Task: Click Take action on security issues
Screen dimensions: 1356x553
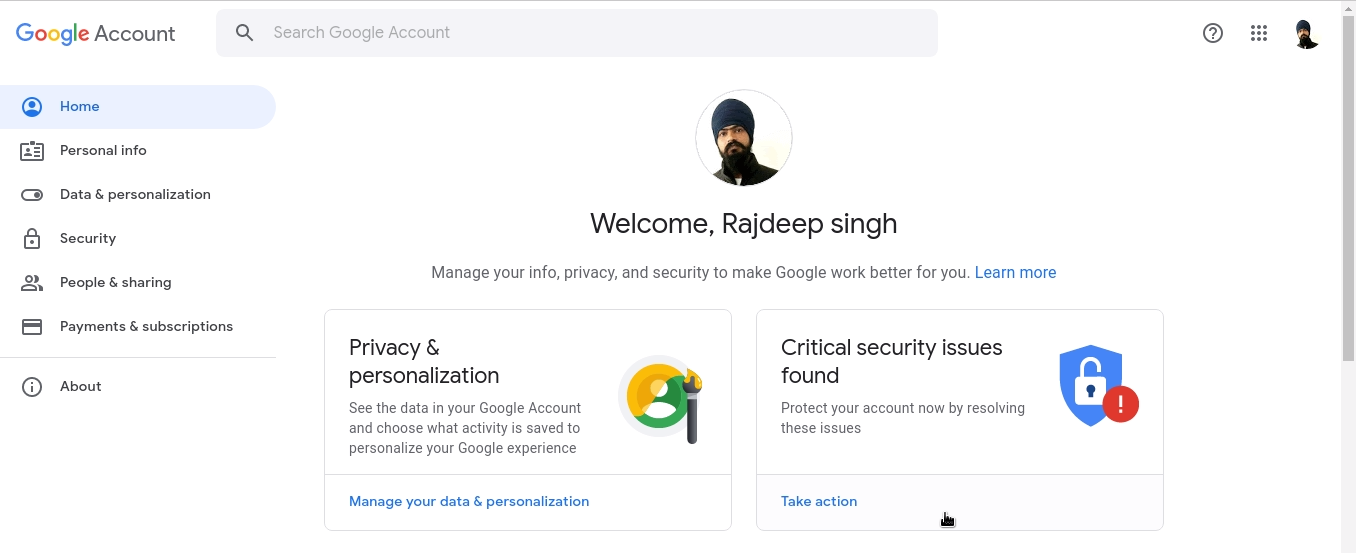Action: [x=819, y=502]
